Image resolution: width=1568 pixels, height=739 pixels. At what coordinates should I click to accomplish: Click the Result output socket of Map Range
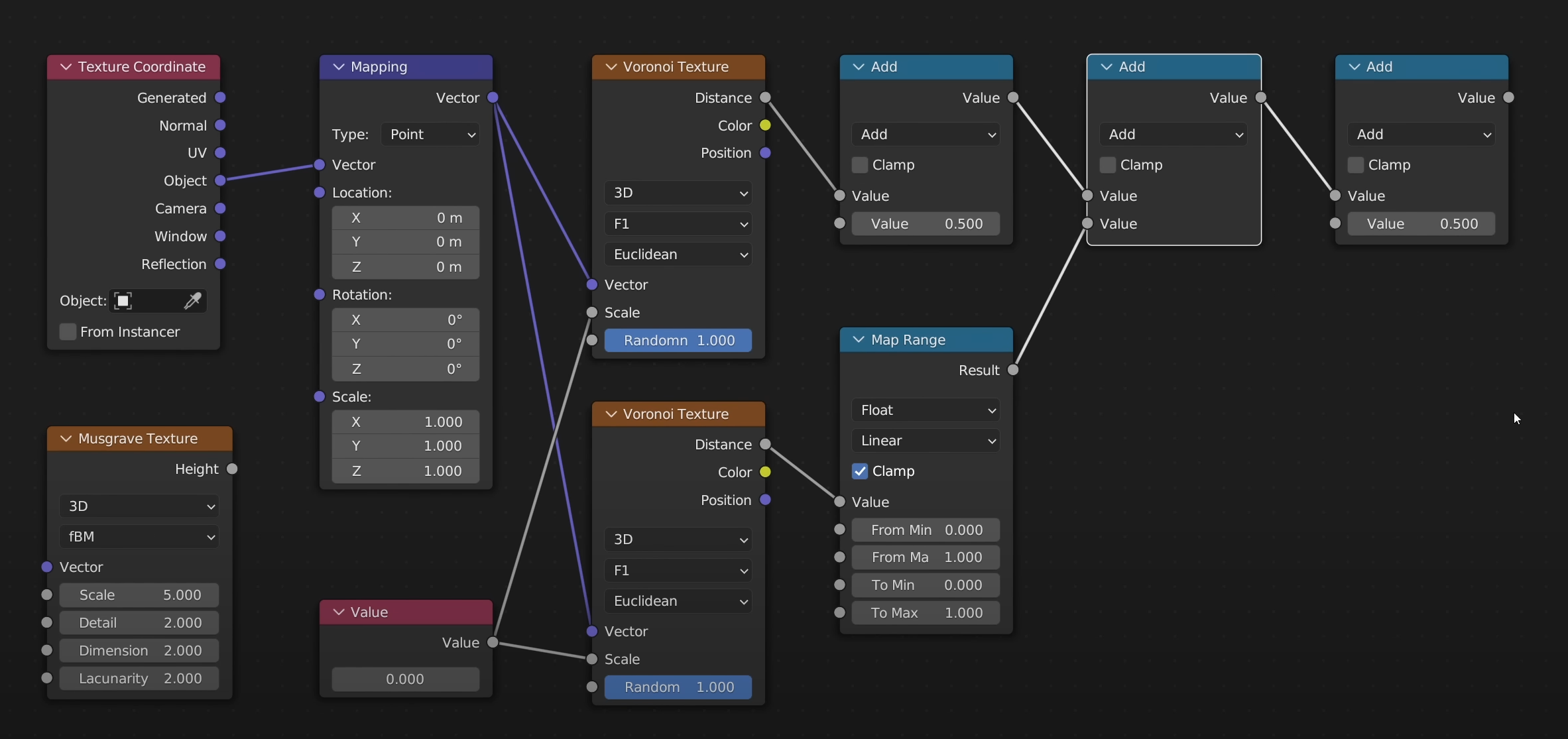(x=1013, y=370)
